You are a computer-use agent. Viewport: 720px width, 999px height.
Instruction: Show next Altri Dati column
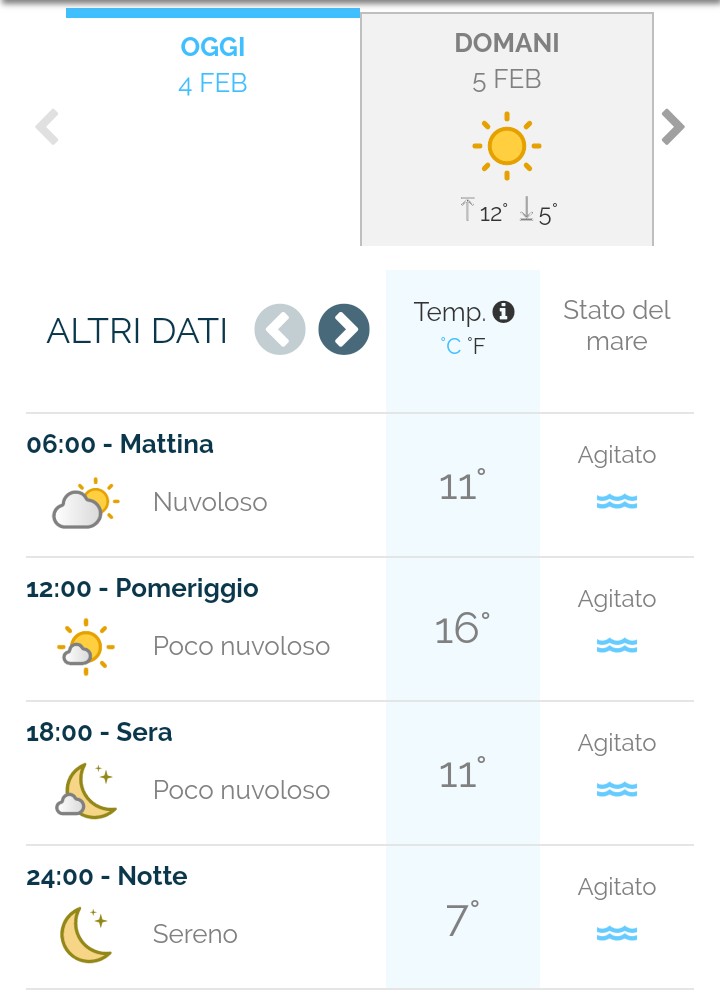[x=344, y=329]
